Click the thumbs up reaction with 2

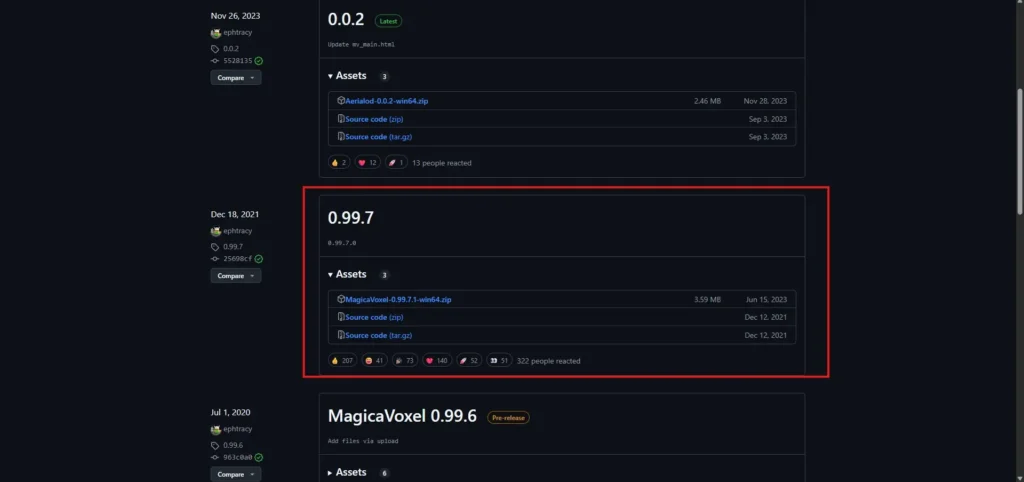(339, 162)
